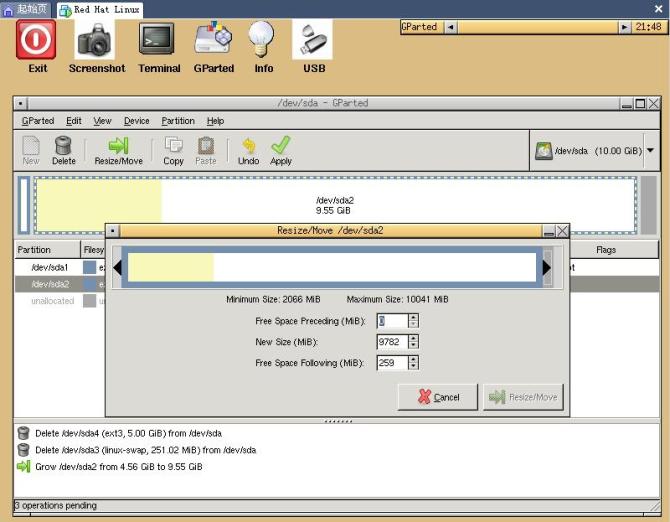This screenshot has width=670, height=522.
Task: Click the Free Space Following input field
Action: click(393, 363)
